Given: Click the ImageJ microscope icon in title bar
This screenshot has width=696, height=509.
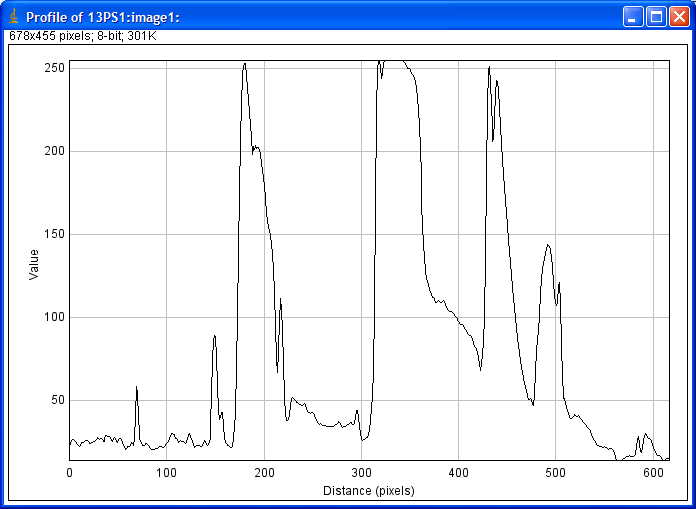Looking at the screenshot, I should 13,17.
